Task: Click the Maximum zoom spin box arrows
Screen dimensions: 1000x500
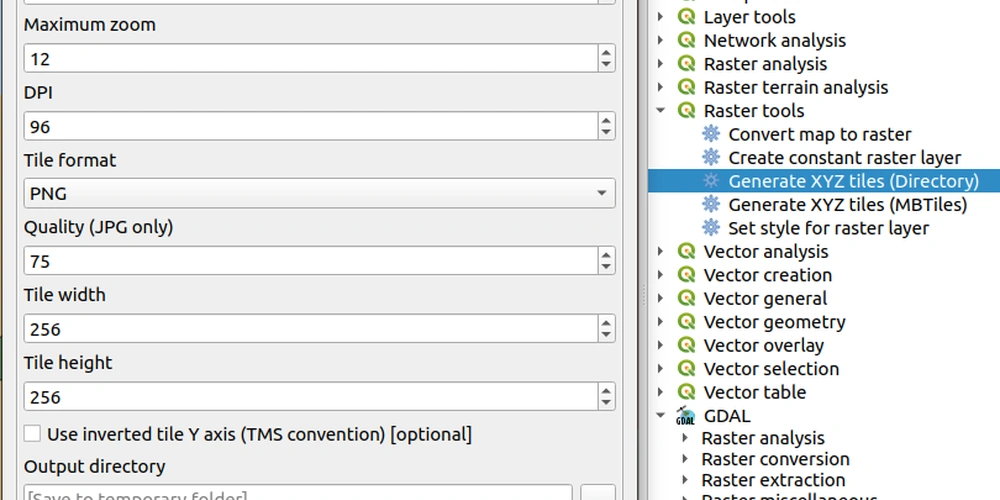Action: pyautogui.click(x=606, y=59)
